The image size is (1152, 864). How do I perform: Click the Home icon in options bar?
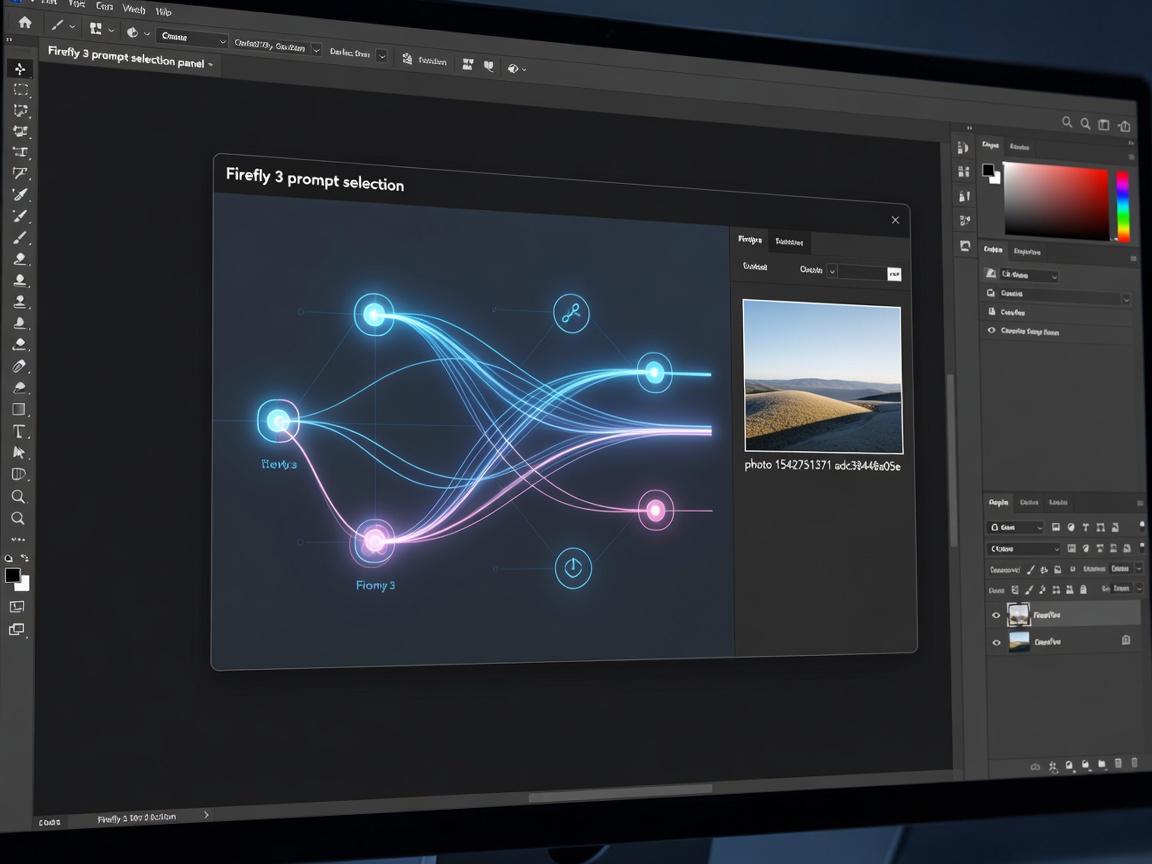click(x=25, y=22)
